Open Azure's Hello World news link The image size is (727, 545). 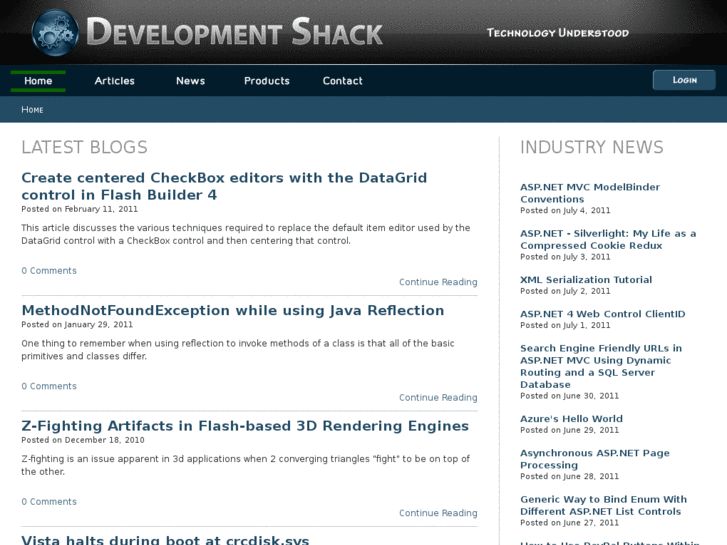click(571, 419)
